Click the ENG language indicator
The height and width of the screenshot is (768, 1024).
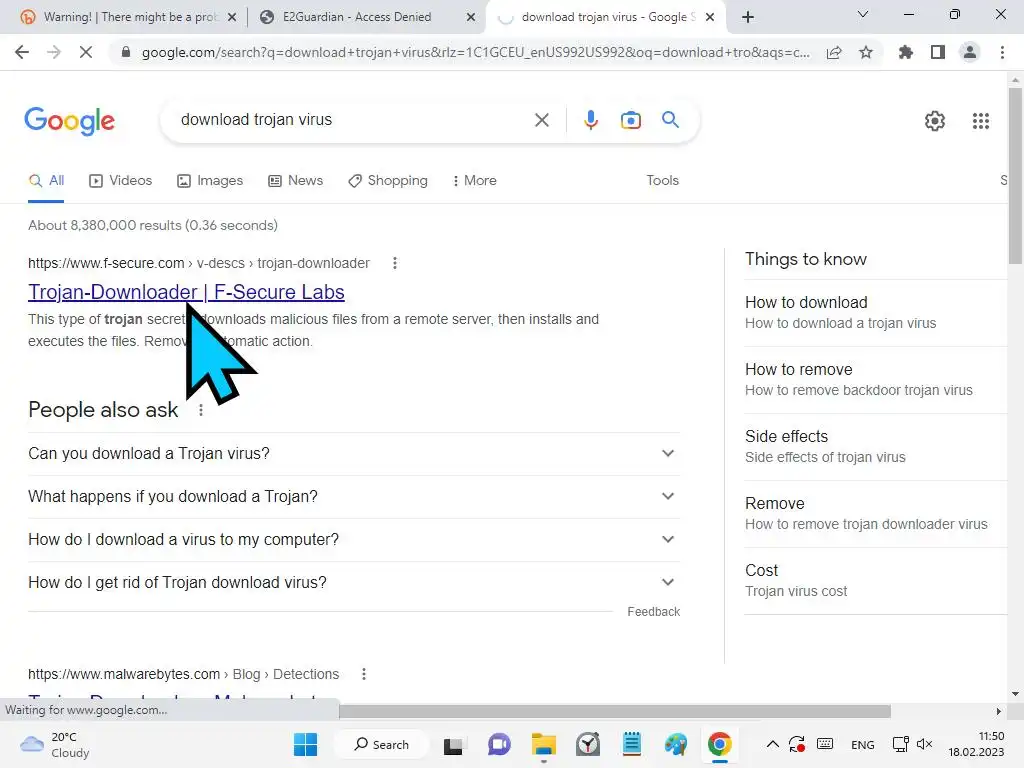(862, 744)
